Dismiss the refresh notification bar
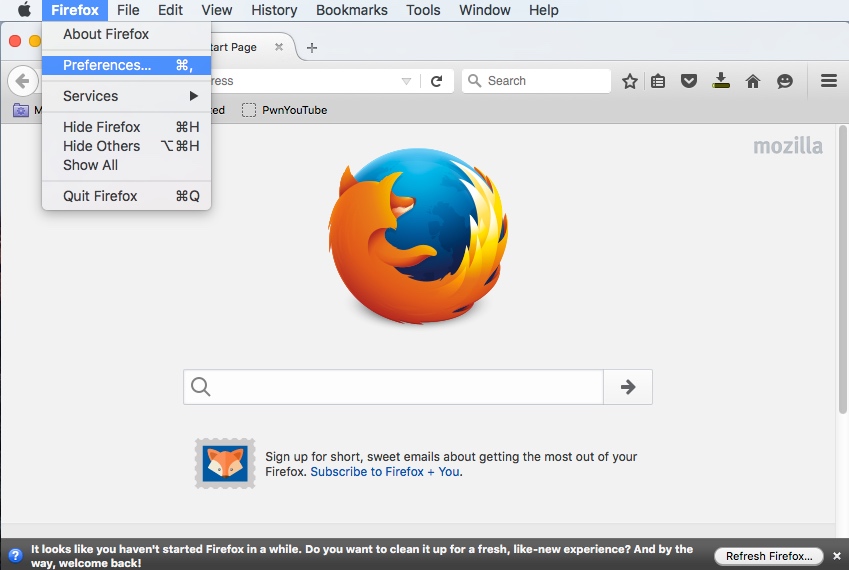This screenshot has width=849, height=570. pyautogui.click(x=837, y=556)
